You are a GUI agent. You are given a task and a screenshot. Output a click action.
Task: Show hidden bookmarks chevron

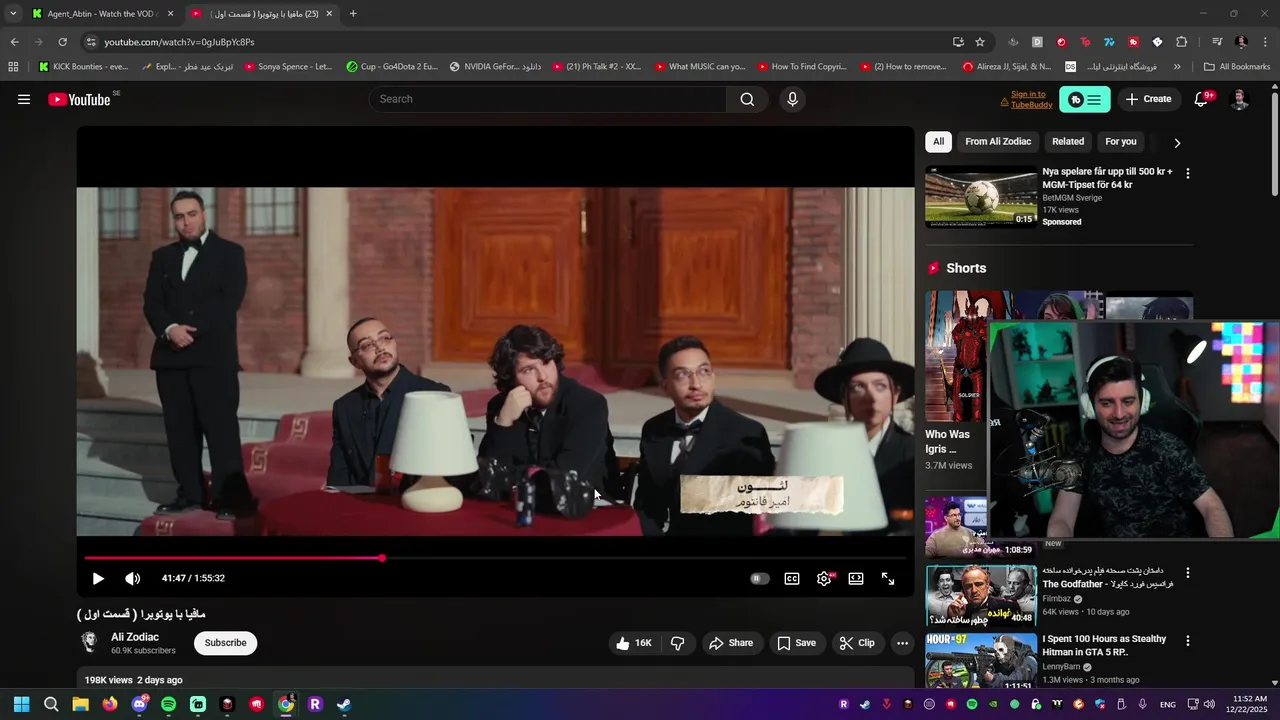tap(1177, 67)
